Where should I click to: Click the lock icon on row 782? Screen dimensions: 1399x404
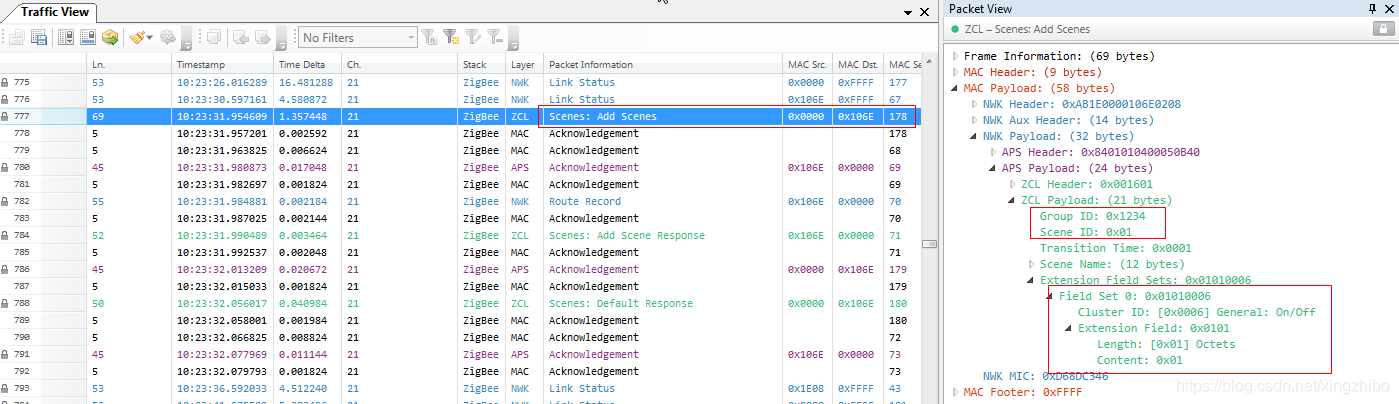[5, 201]
